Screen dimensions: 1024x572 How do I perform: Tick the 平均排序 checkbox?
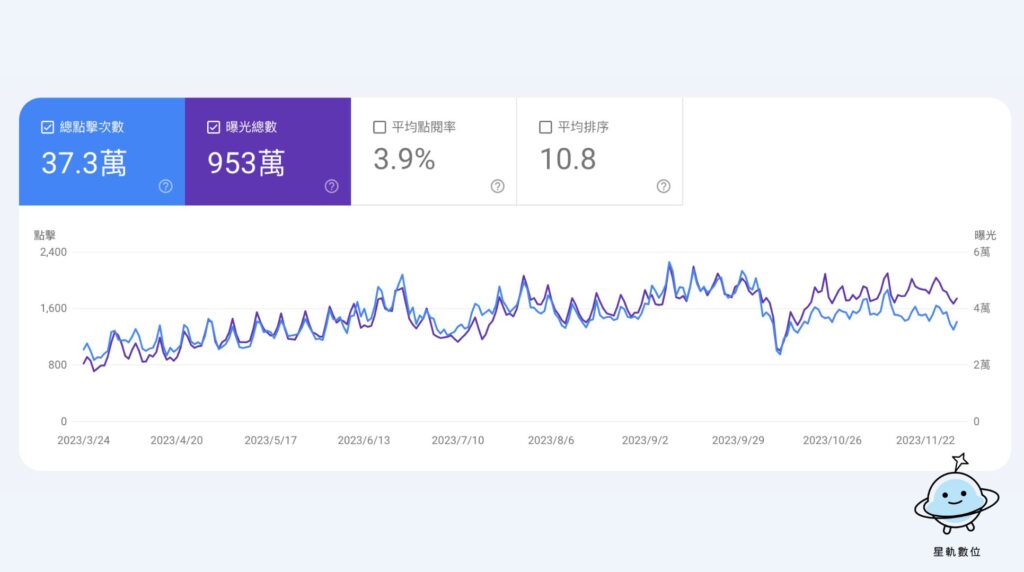[x=545, y=127]
